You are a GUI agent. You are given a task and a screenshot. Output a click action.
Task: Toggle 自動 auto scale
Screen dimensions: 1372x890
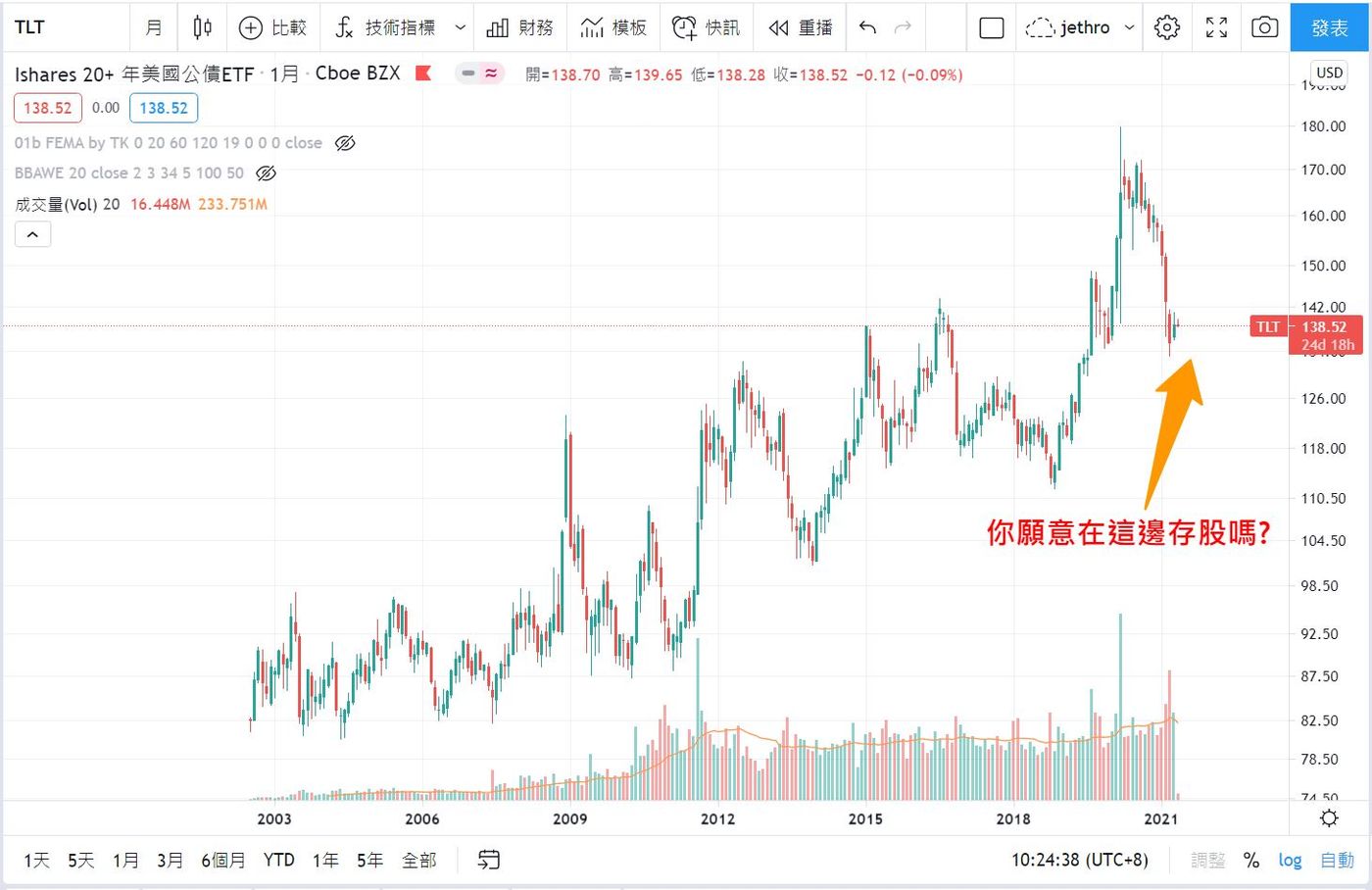pos(1337,860)
